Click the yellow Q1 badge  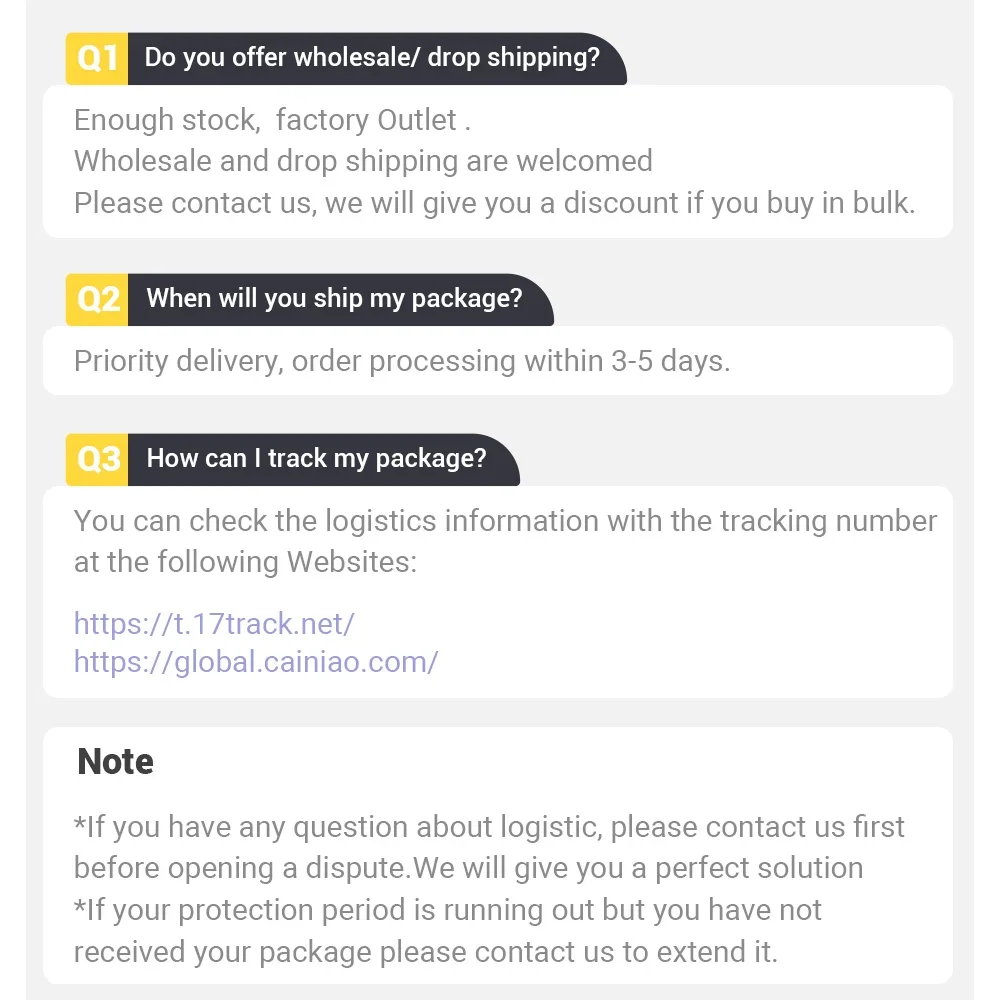[x=97, y=59]
